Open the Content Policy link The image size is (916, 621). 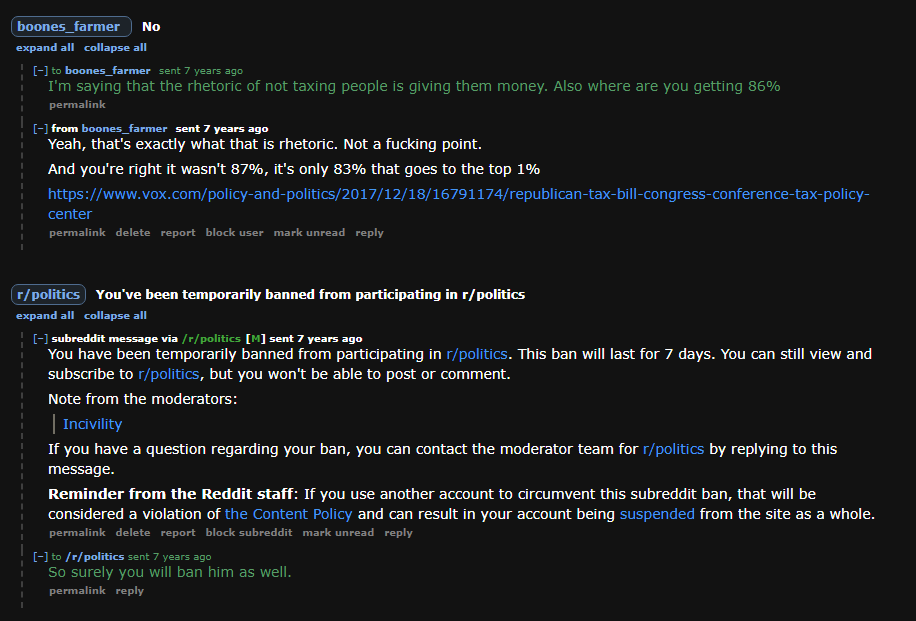pos(289,514)
